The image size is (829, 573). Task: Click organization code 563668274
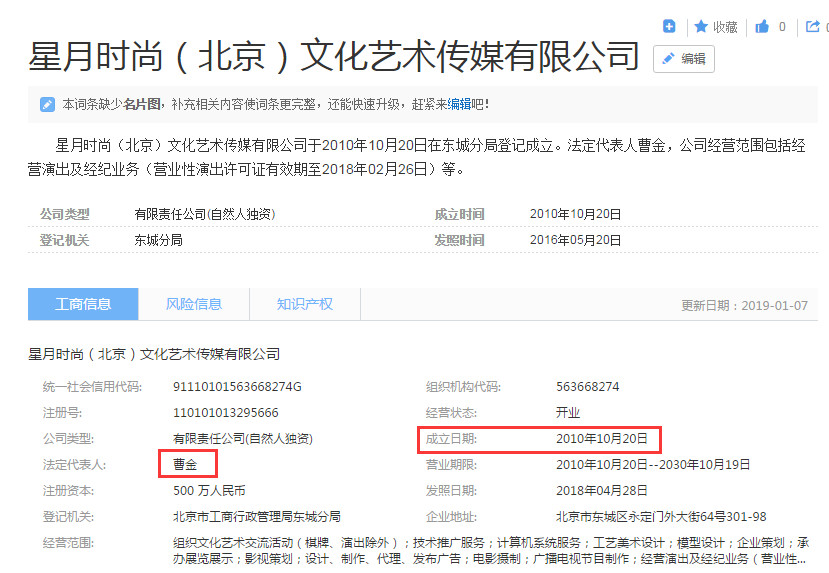[x=587, y=387]
